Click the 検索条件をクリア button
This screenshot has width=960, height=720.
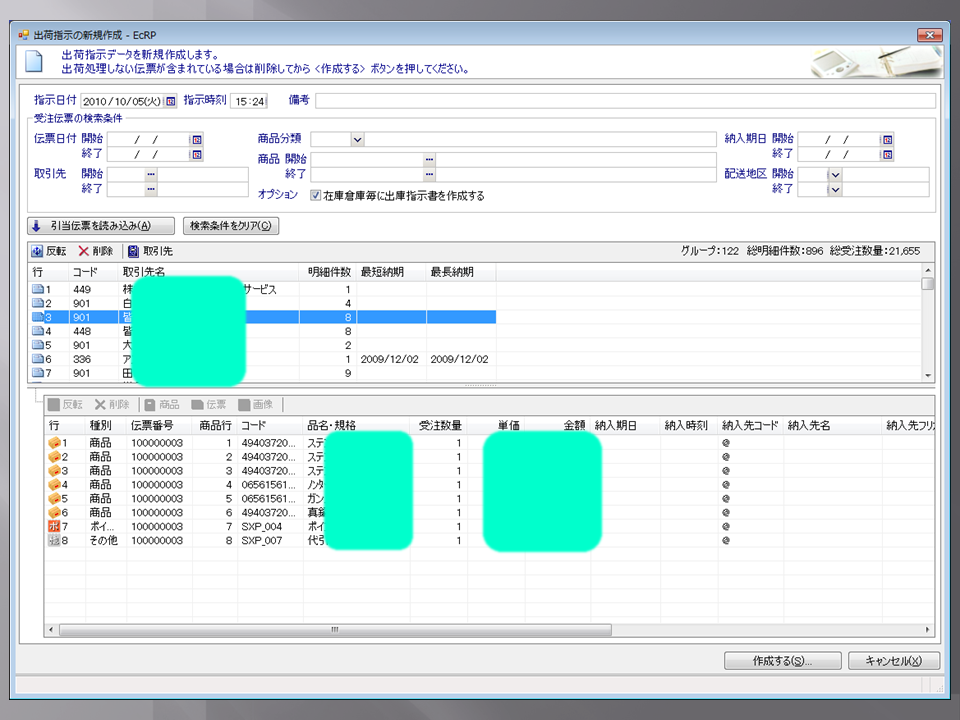(x=233, y=225)
